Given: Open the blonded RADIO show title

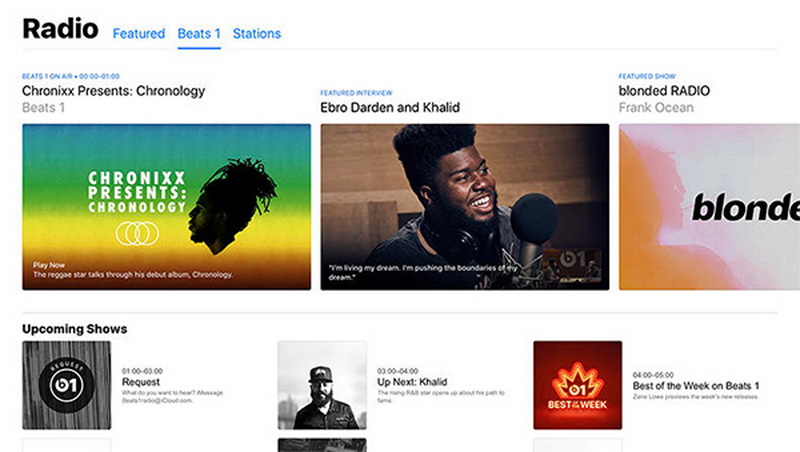Looking at the screenshot, I should [664, 91].
